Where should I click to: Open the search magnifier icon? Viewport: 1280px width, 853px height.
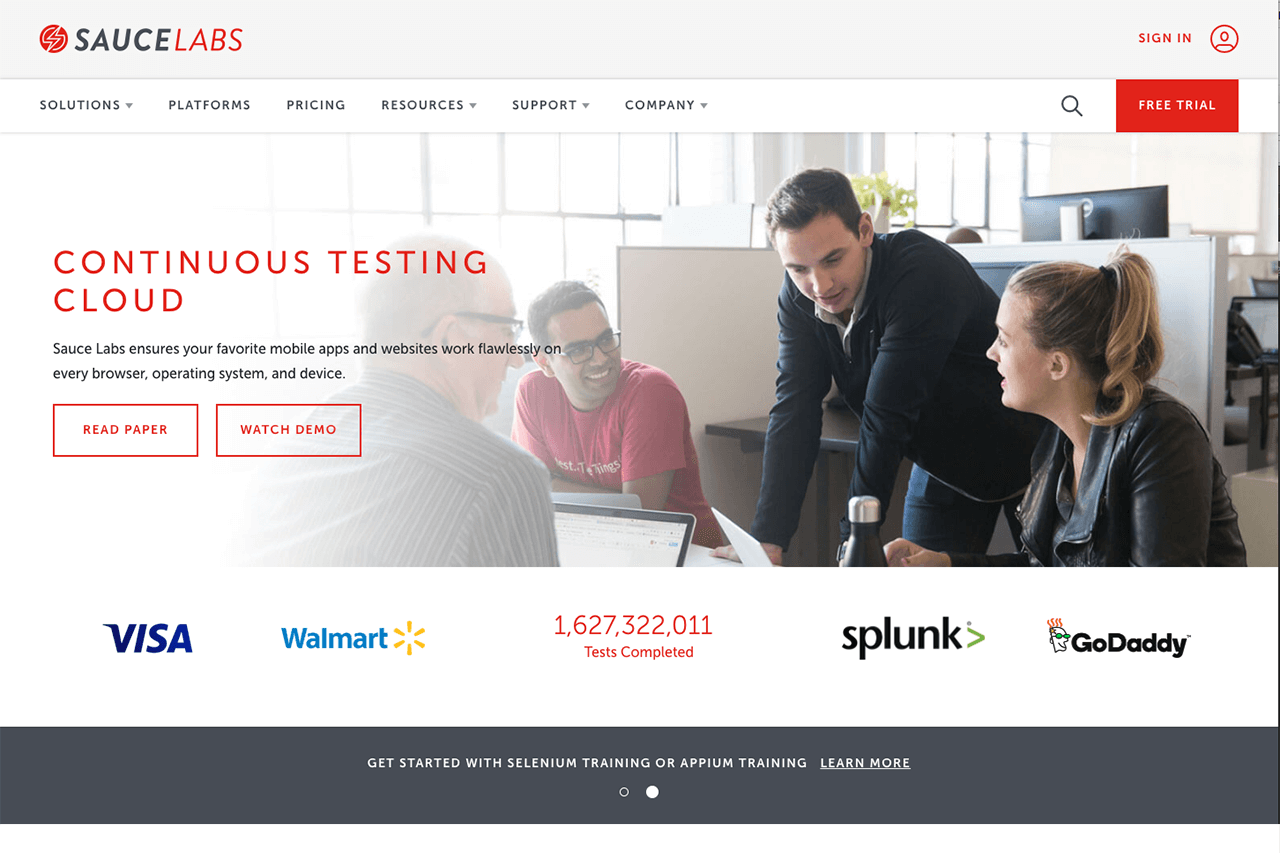(1071, 106)
